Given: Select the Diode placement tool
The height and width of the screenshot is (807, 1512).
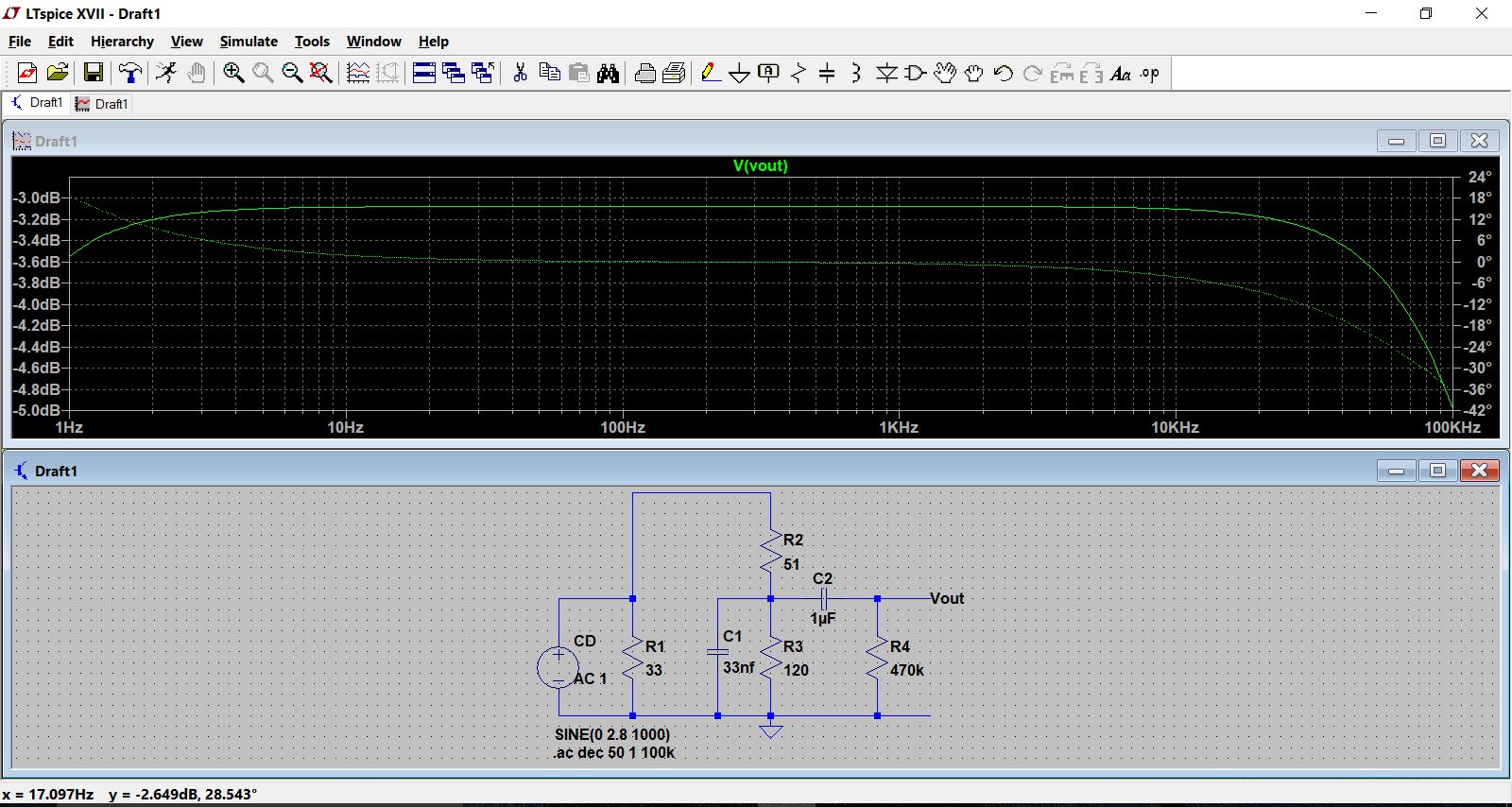Looking at the screenshot, I should (x=886, y=73).
